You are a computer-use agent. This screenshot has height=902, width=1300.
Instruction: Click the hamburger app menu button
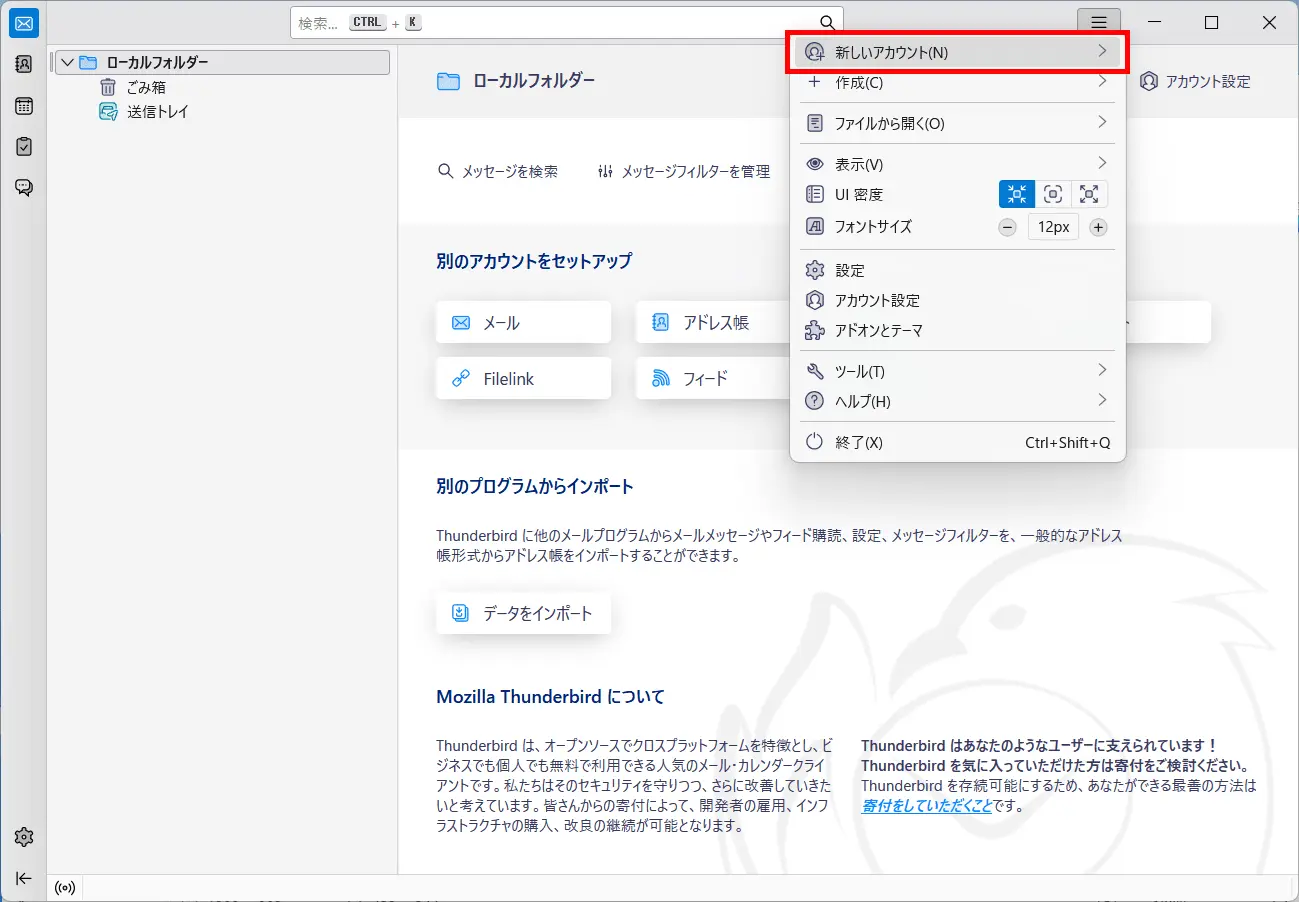point(1099,23)
